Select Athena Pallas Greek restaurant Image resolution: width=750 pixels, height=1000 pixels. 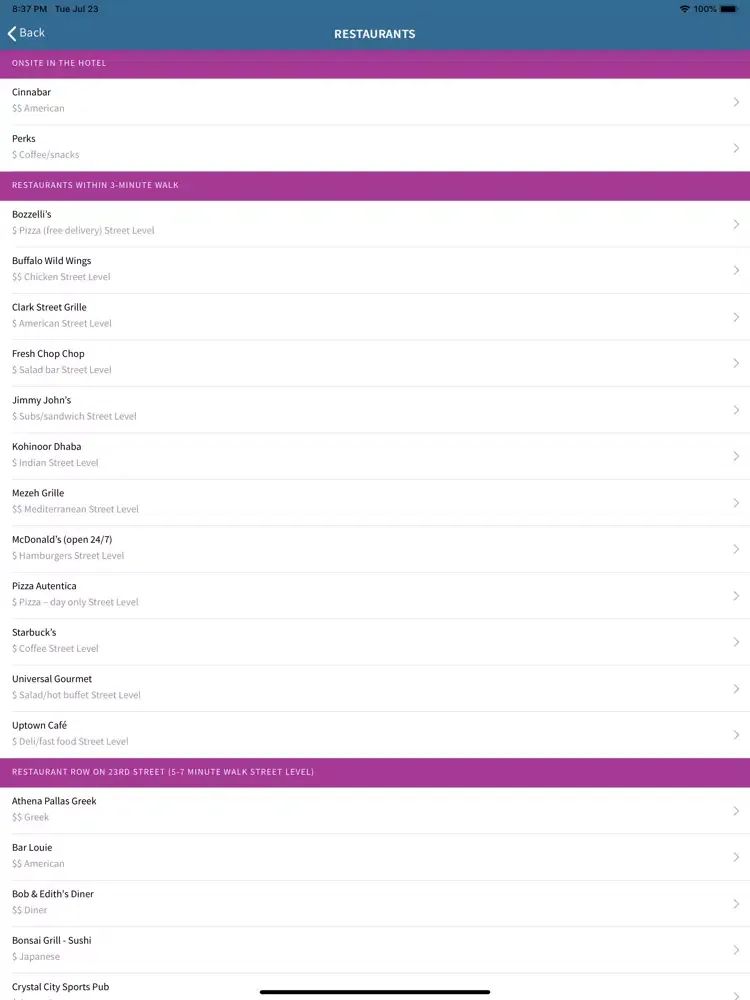[x=375, y=811]
